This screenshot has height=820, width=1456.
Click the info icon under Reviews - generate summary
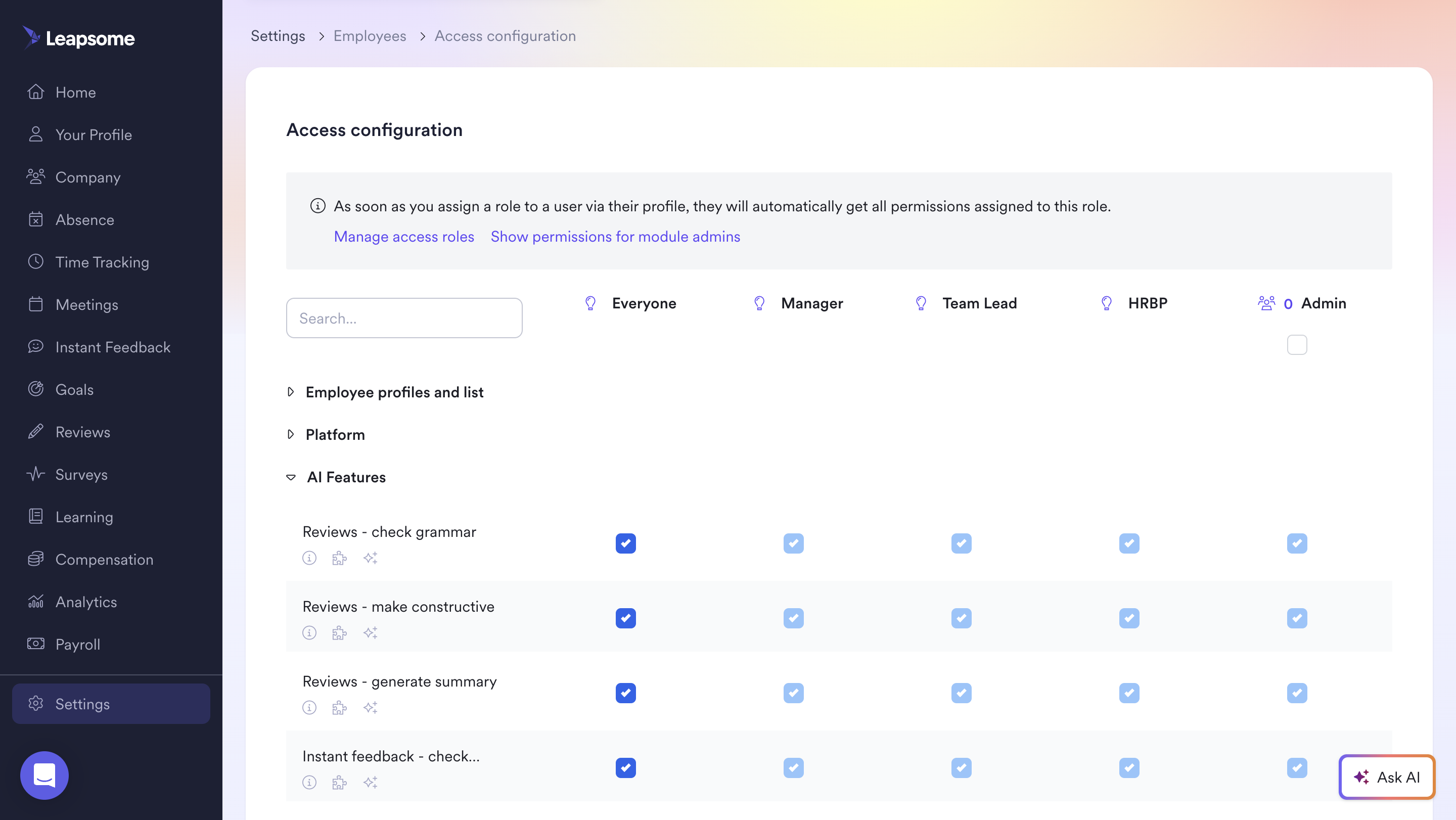tap(309, 708)
